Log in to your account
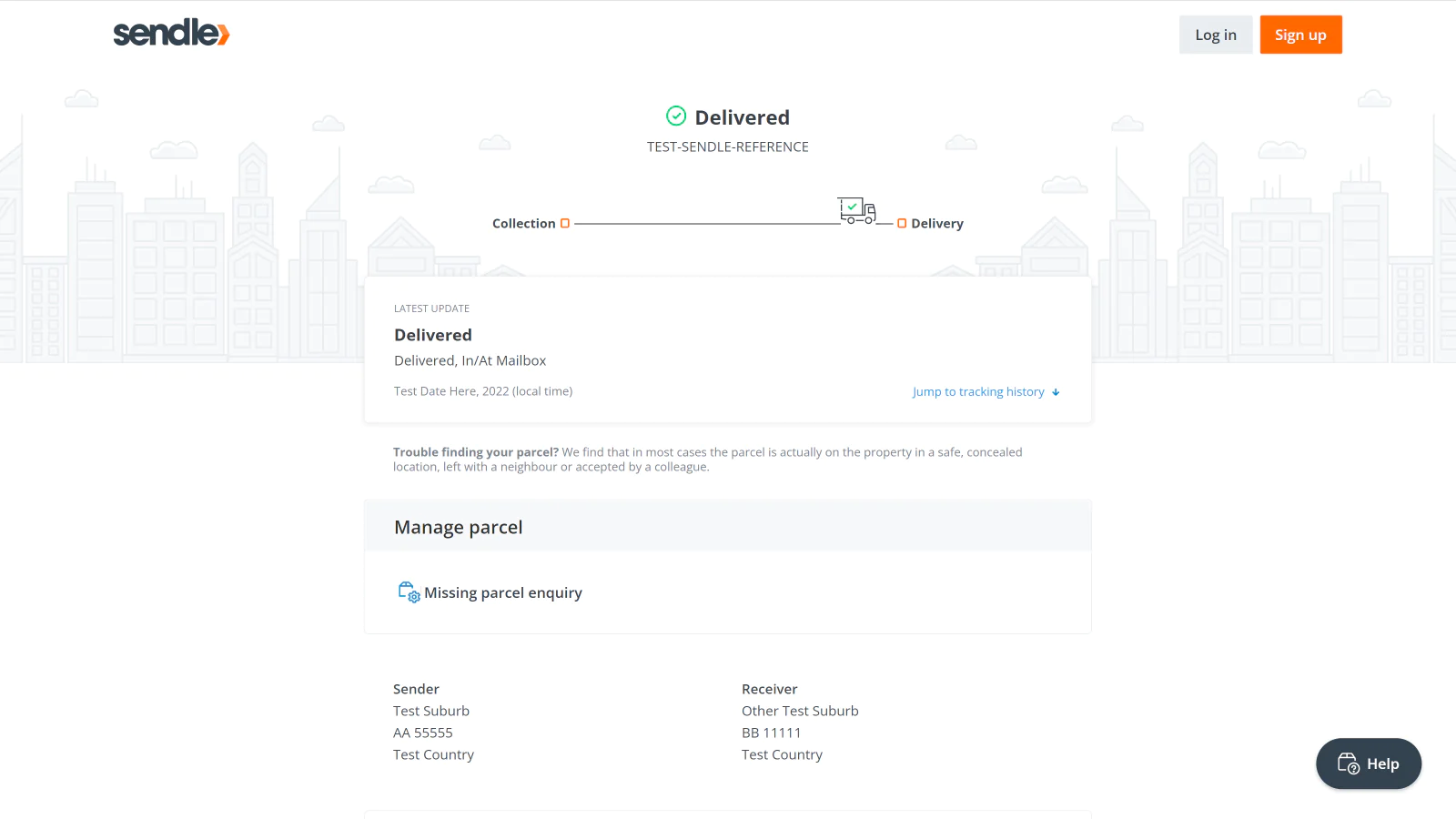 (1216, 35)
